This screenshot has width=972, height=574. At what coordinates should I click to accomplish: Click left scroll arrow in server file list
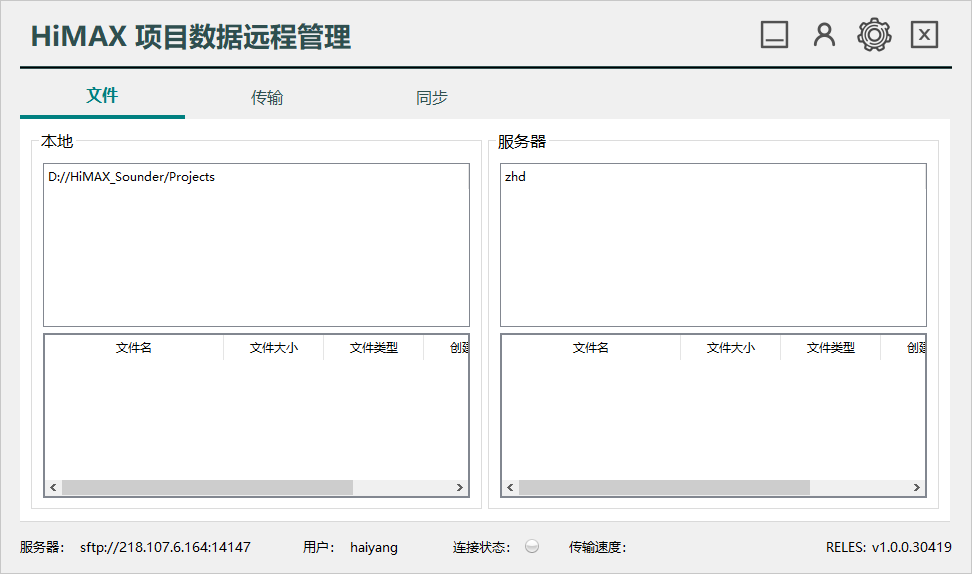coord(510,487)
